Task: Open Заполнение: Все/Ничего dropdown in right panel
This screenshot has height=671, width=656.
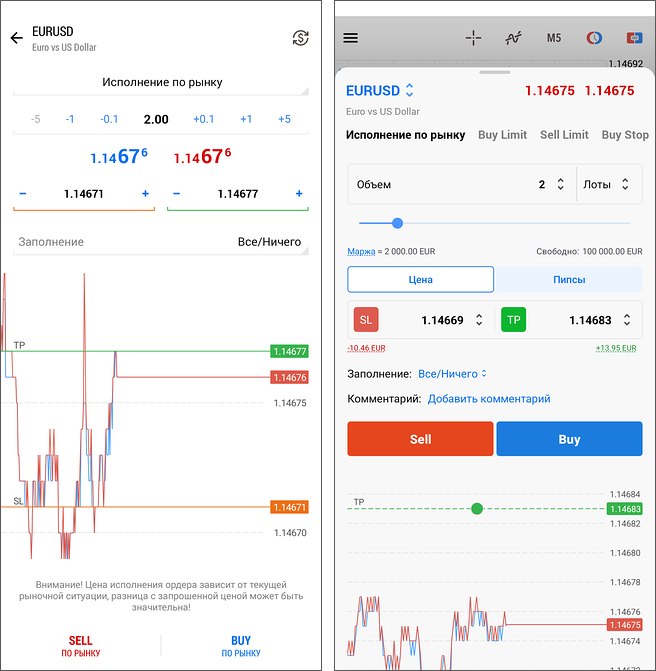Action: tap(452, 374)
